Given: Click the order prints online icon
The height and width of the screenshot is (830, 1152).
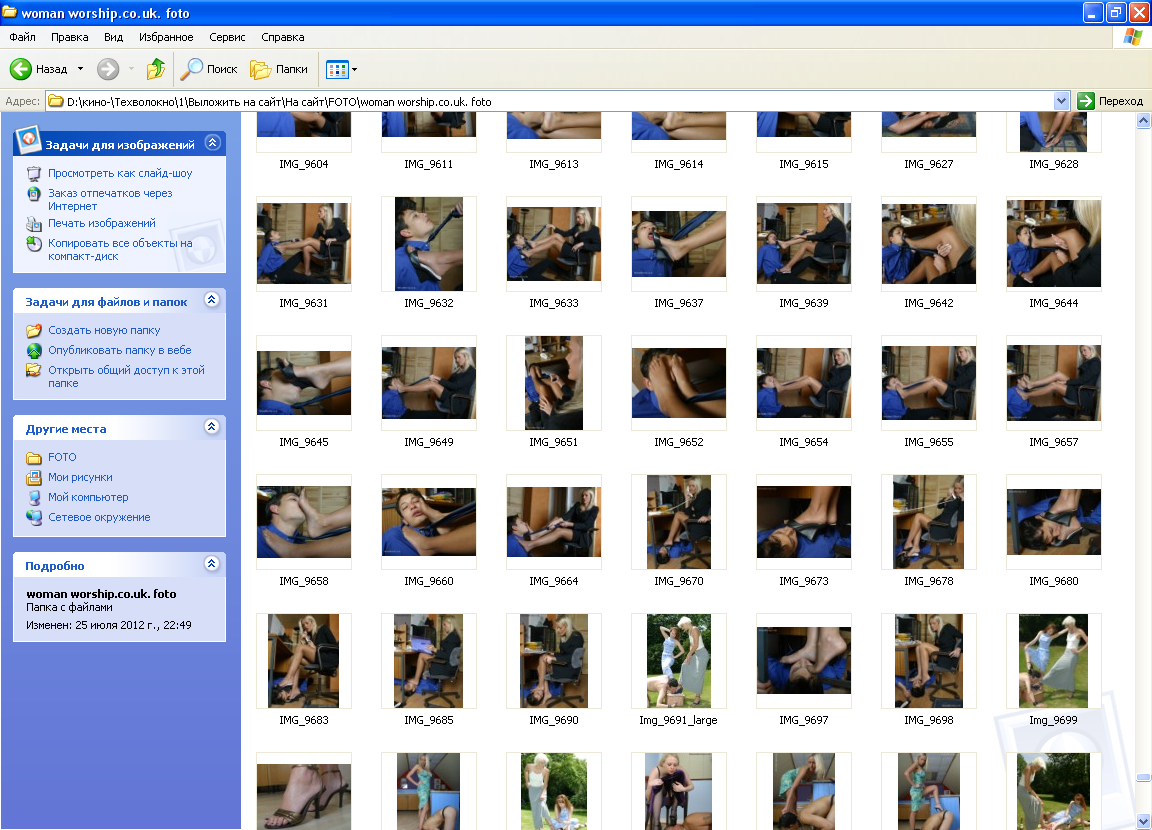Looking at the screenshot, I should tap(34, 194).
